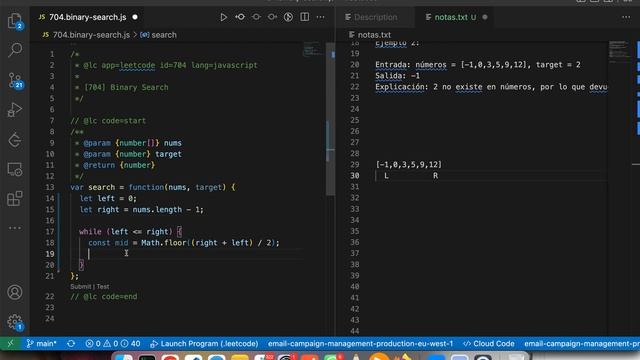
Task: Open the email-campaign-management-production-eu-west-1 status item
Action: coord(360,344)
